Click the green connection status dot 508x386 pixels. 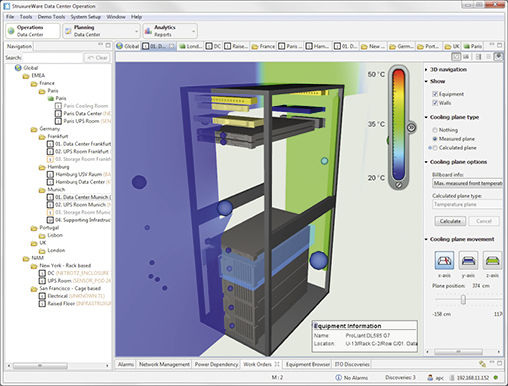tap(496, 378)
